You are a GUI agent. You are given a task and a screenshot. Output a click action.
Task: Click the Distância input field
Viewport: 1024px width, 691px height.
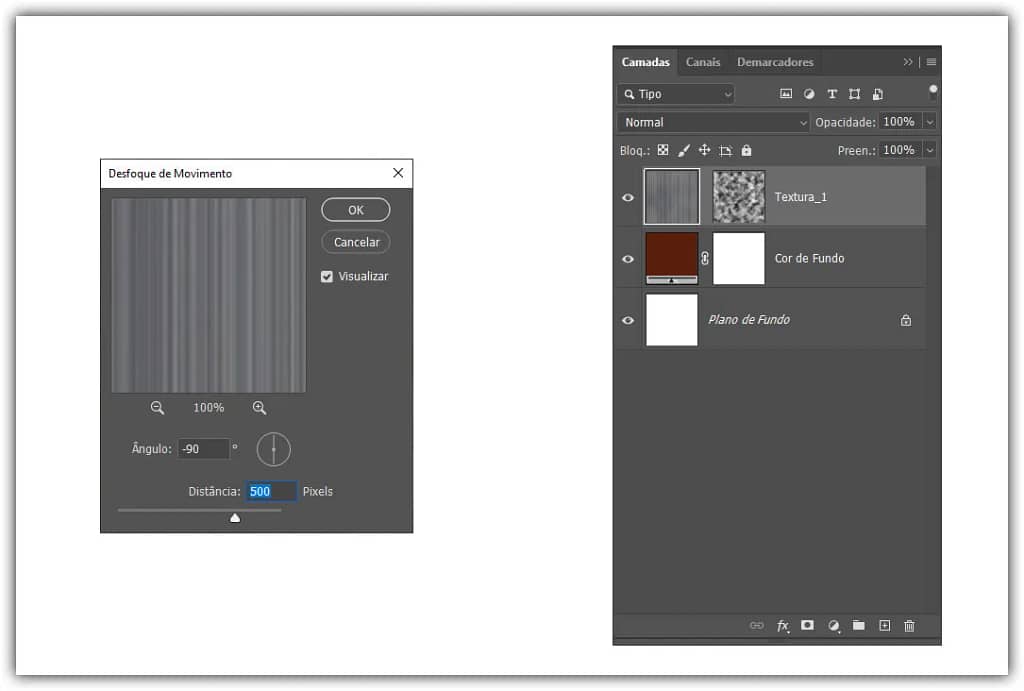(271, 491)
